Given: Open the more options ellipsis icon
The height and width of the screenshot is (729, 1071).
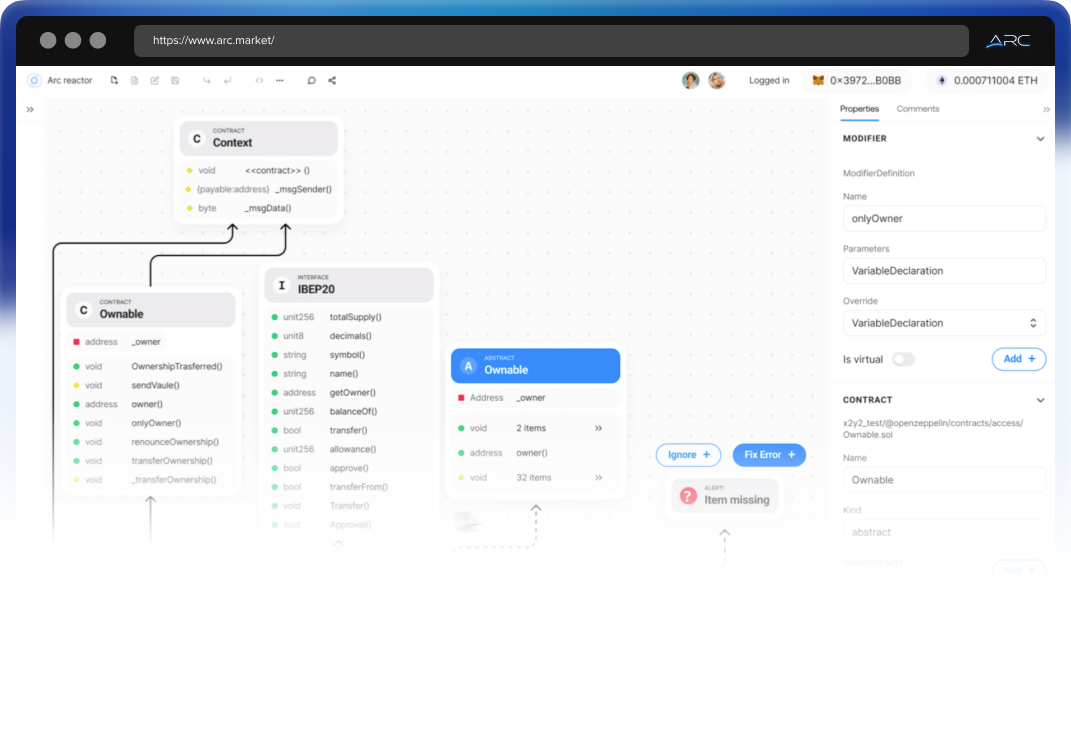Looking at the screenshot, I should [280, 81].
